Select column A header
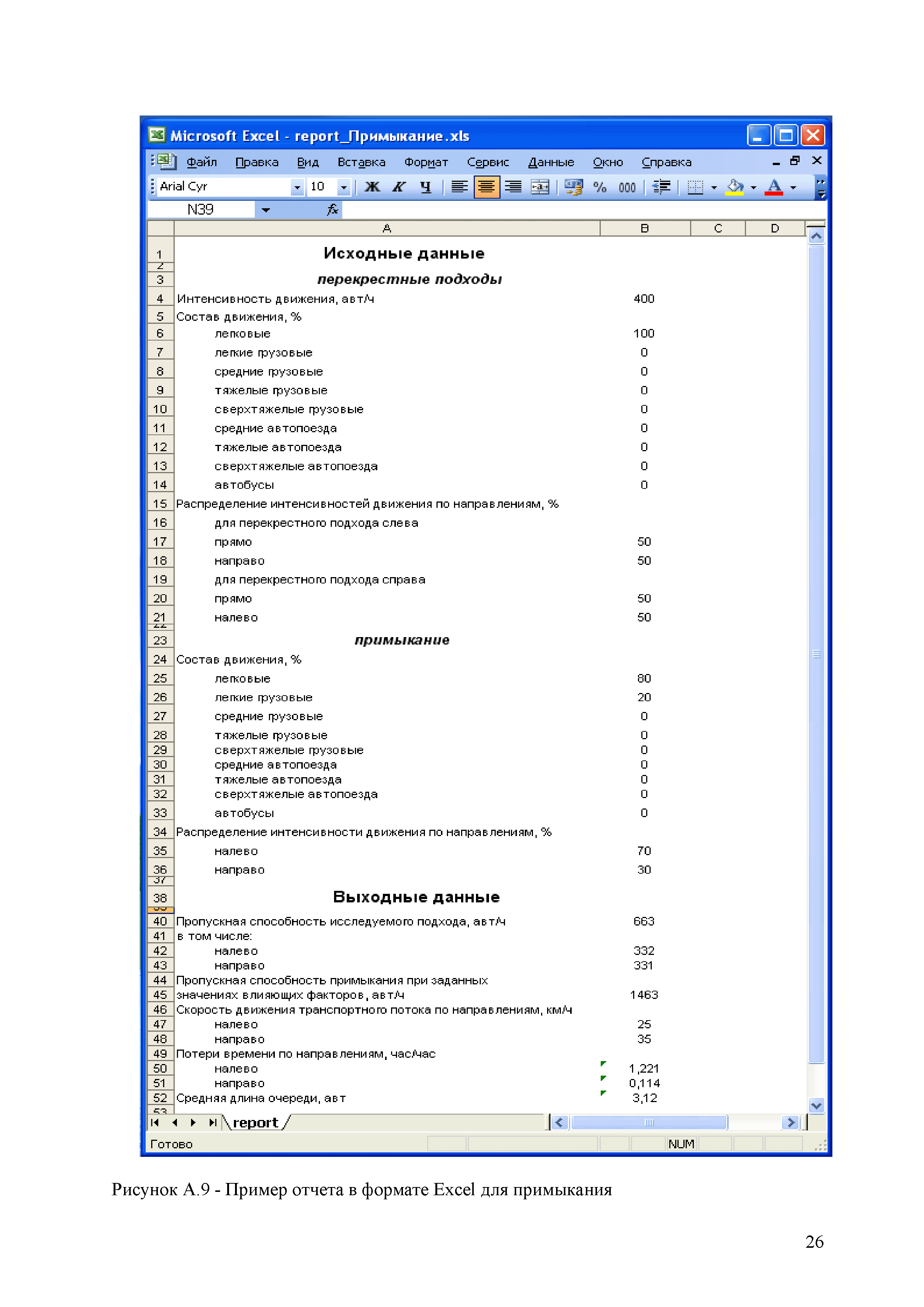 point(387,229)
